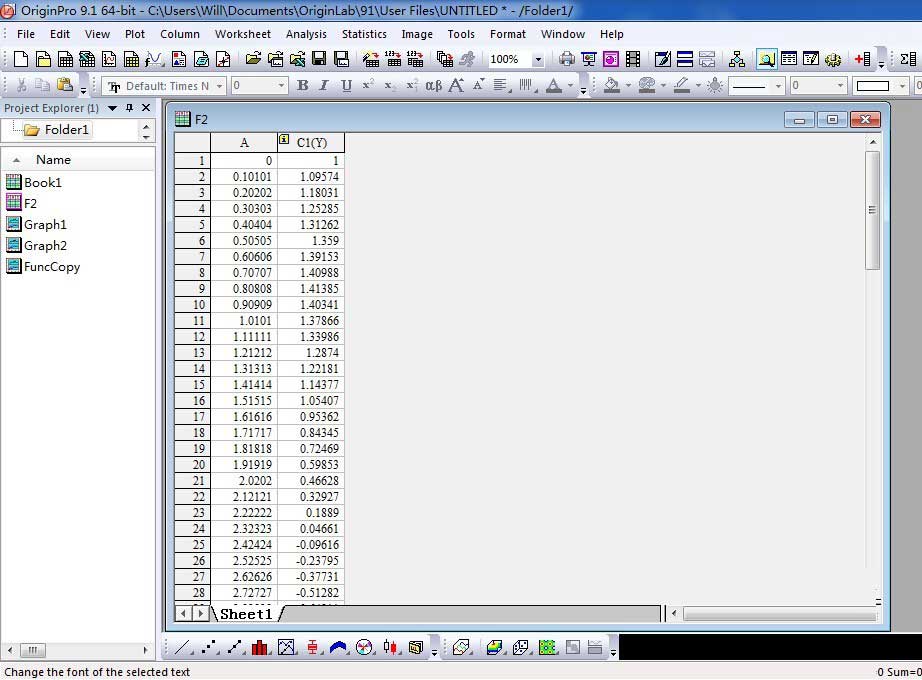Plot a line graph

click(182, 648)
